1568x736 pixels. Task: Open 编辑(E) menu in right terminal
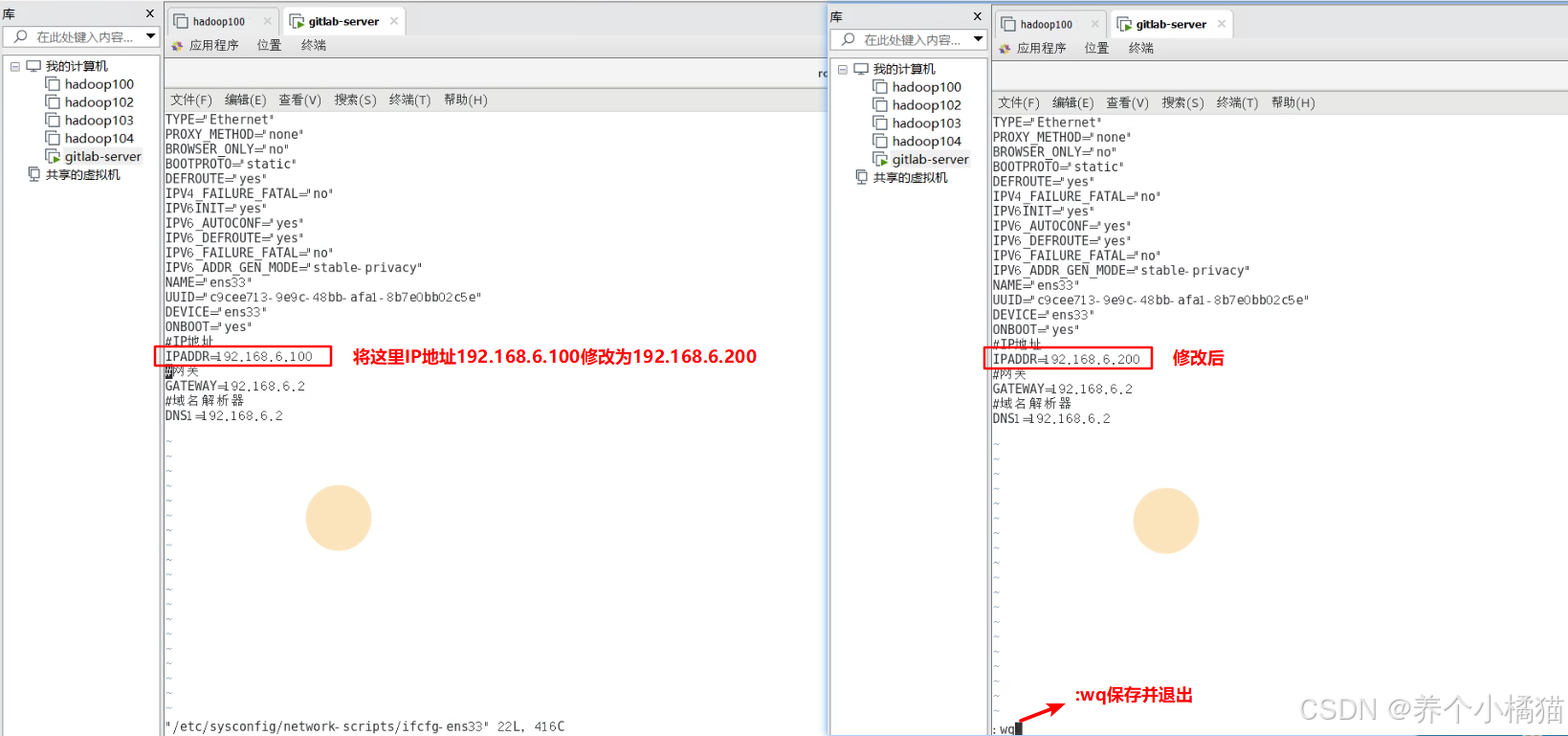coord(1072,102)
